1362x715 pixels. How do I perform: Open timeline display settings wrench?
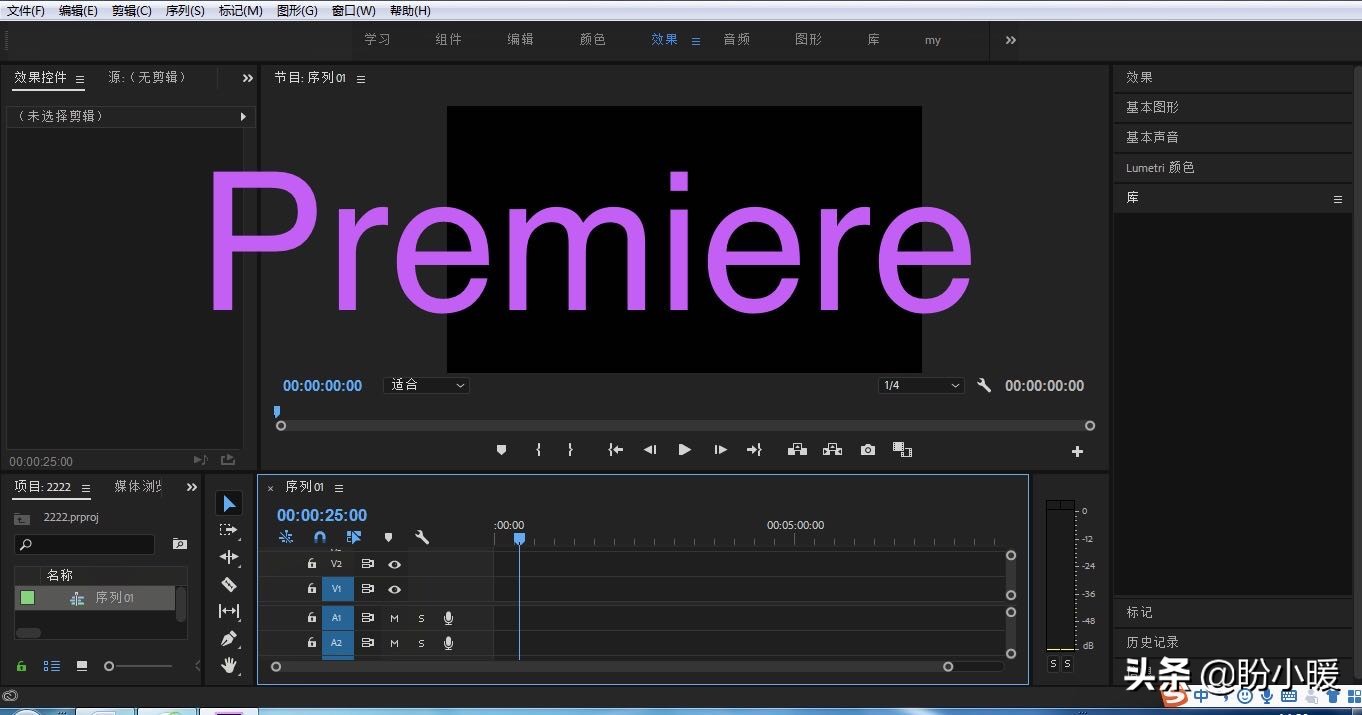click(422, 537)
